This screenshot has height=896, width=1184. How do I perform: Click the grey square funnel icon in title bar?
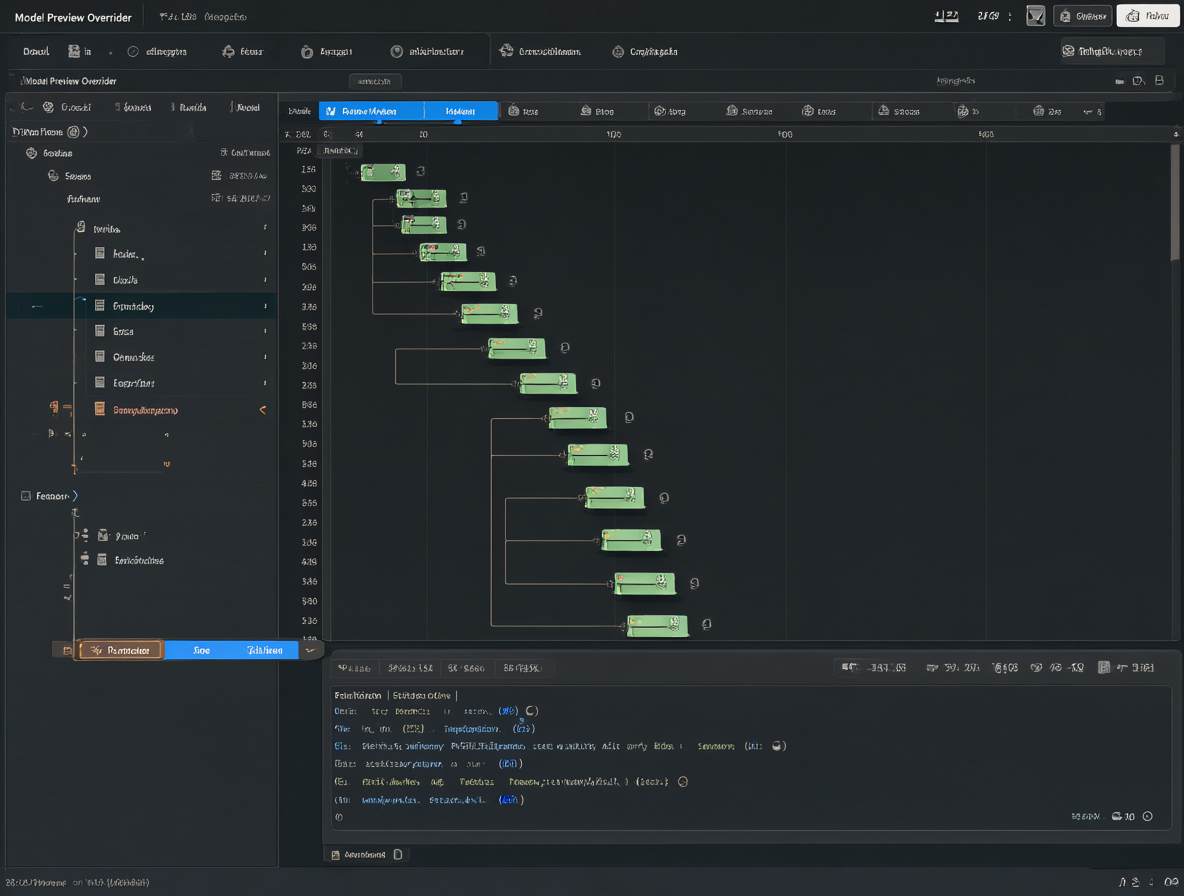point(1035,16)
